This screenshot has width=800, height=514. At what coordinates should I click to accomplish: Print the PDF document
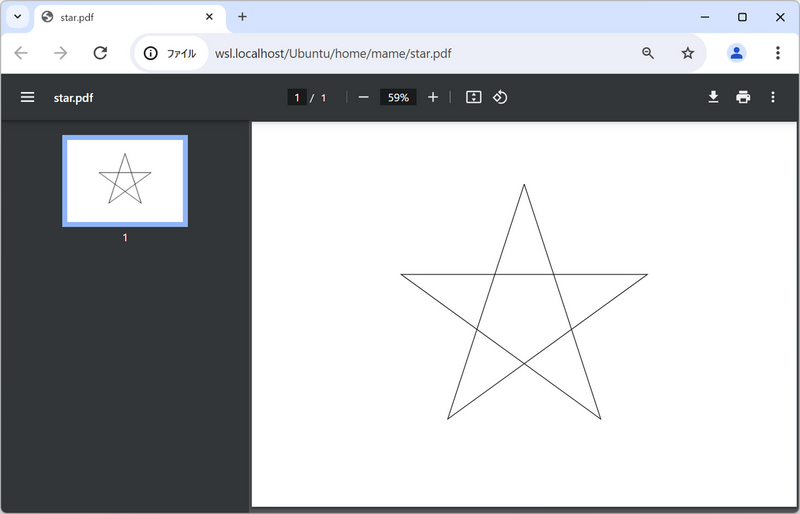tap(743, 97)
